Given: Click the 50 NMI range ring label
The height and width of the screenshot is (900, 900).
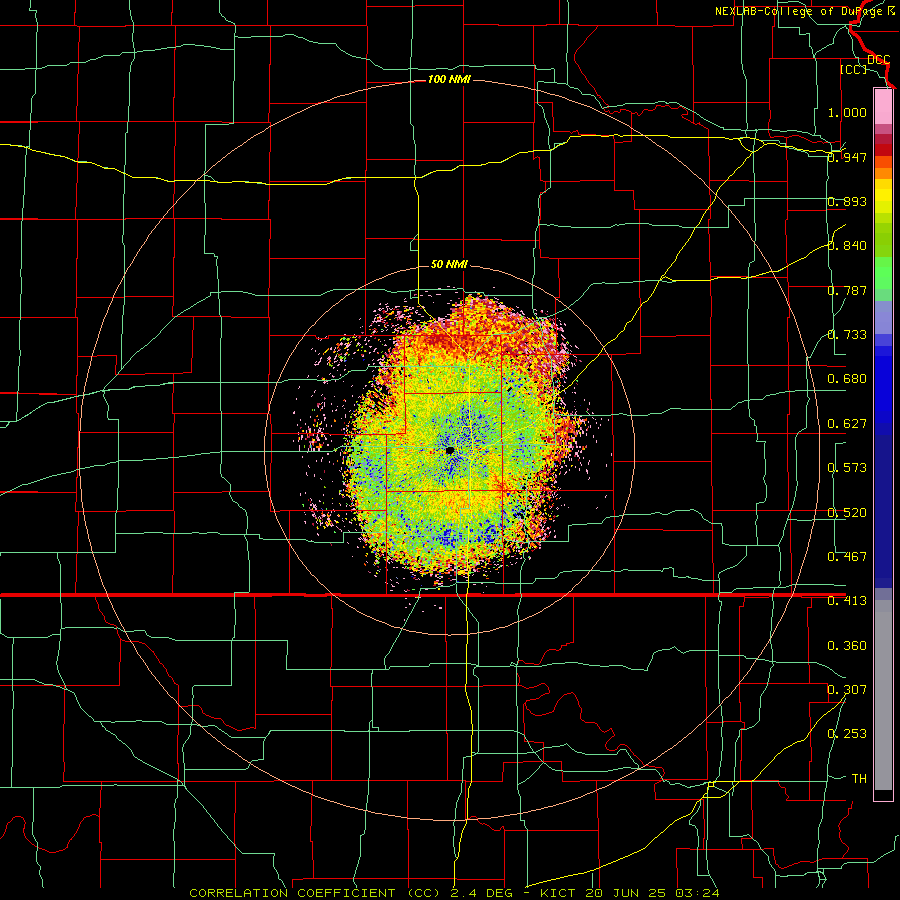Looking at the screenshot, I should [x=449, y=264].
